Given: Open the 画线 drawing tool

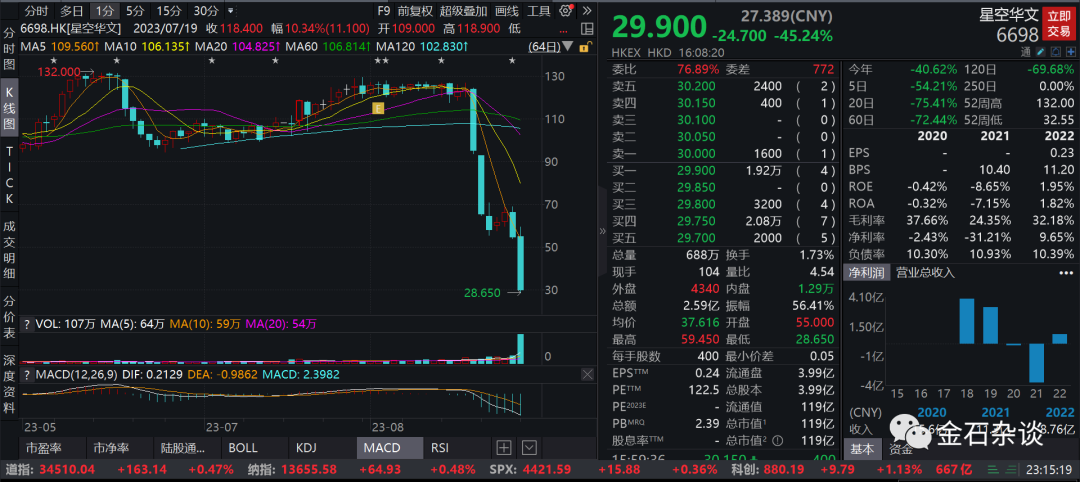Looking at the screenshot, I should 507,11.
